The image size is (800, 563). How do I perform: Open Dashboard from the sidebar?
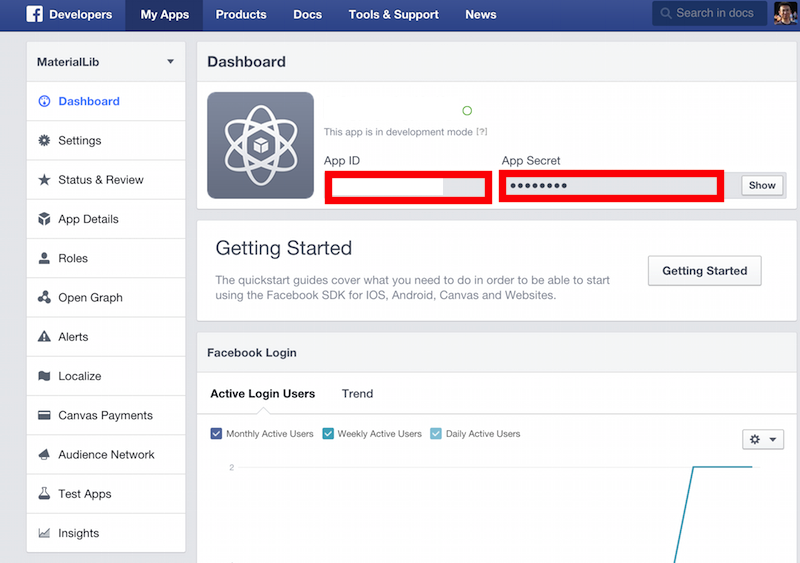106,101
